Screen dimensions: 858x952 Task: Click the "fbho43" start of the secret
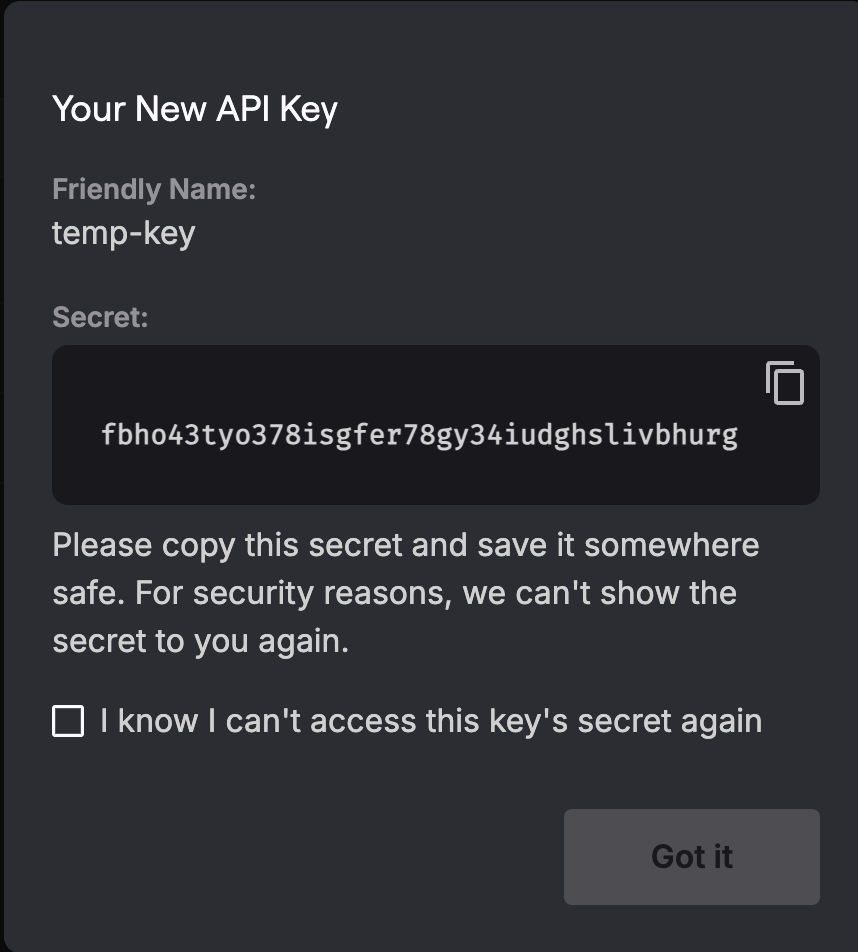[x=137, y=435]
